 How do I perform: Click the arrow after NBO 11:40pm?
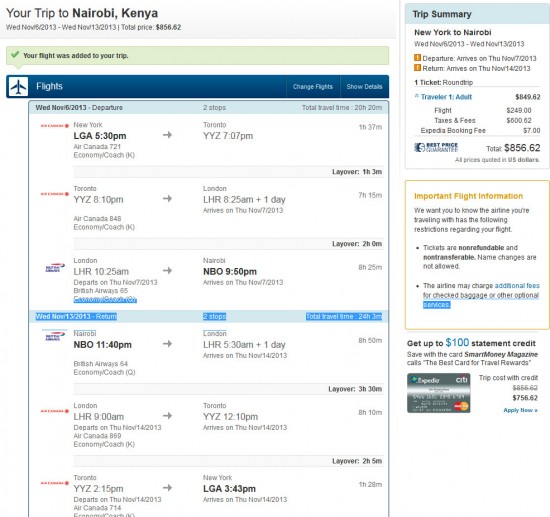167,344
